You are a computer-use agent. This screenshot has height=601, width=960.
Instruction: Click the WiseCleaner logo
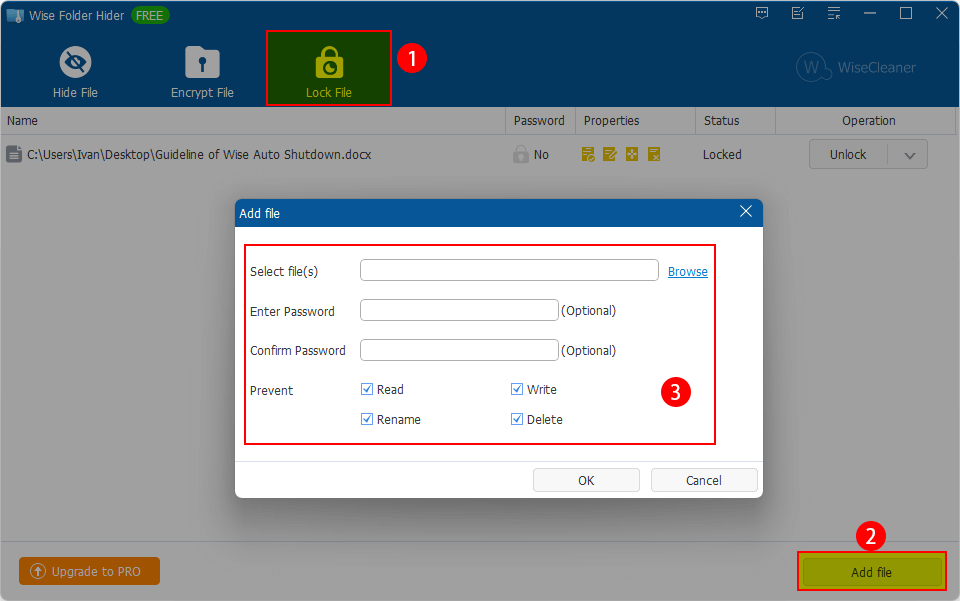856,67
